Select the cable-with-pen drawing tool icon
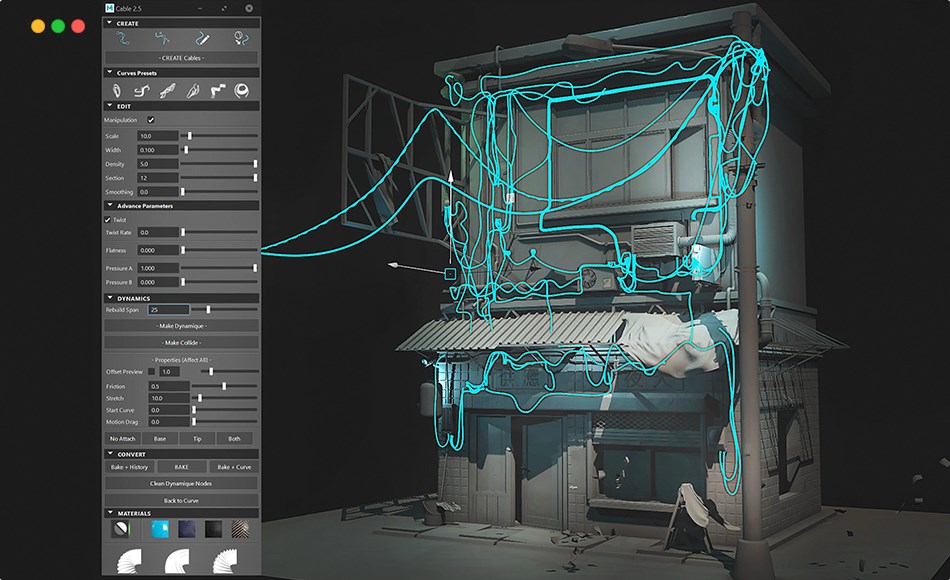The width and height of the screenshot is (950, 580). coord(202,38)
